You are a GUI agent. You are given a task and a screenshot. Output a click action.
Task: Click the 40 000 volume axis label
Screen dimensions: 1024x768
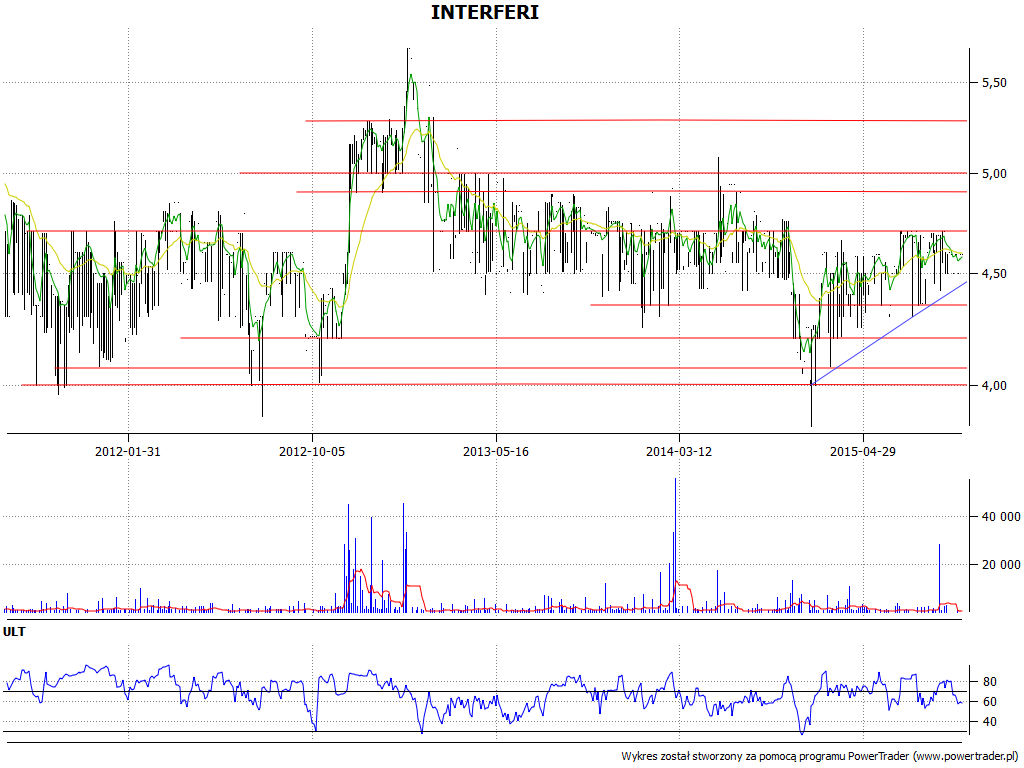(1001, 517)
